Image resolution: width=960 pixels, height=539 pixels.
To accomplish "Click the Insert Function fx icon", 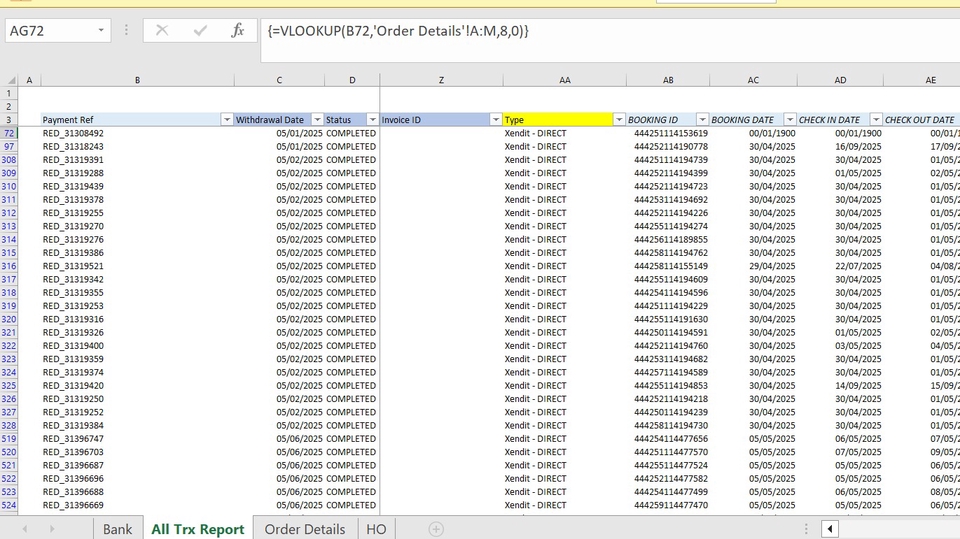I will [x=238, y=31].
